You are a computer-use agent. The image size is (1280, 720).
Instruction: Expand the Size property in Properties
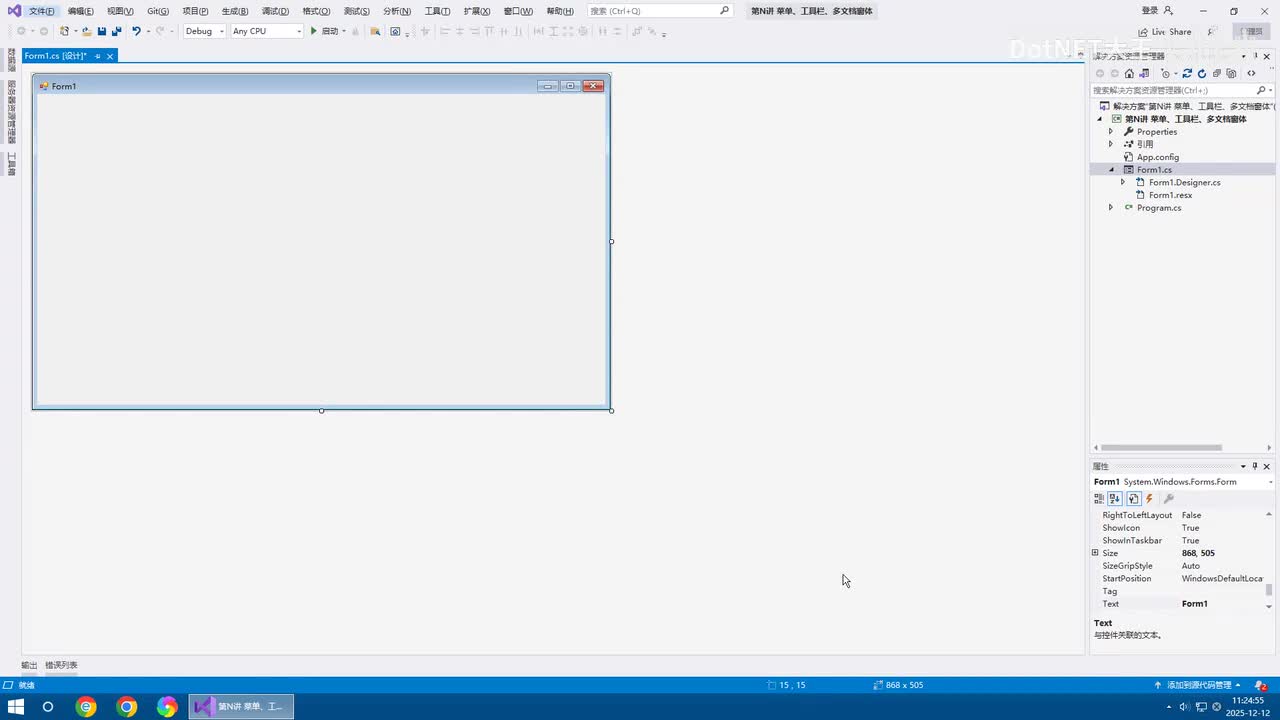point(1095,553)
